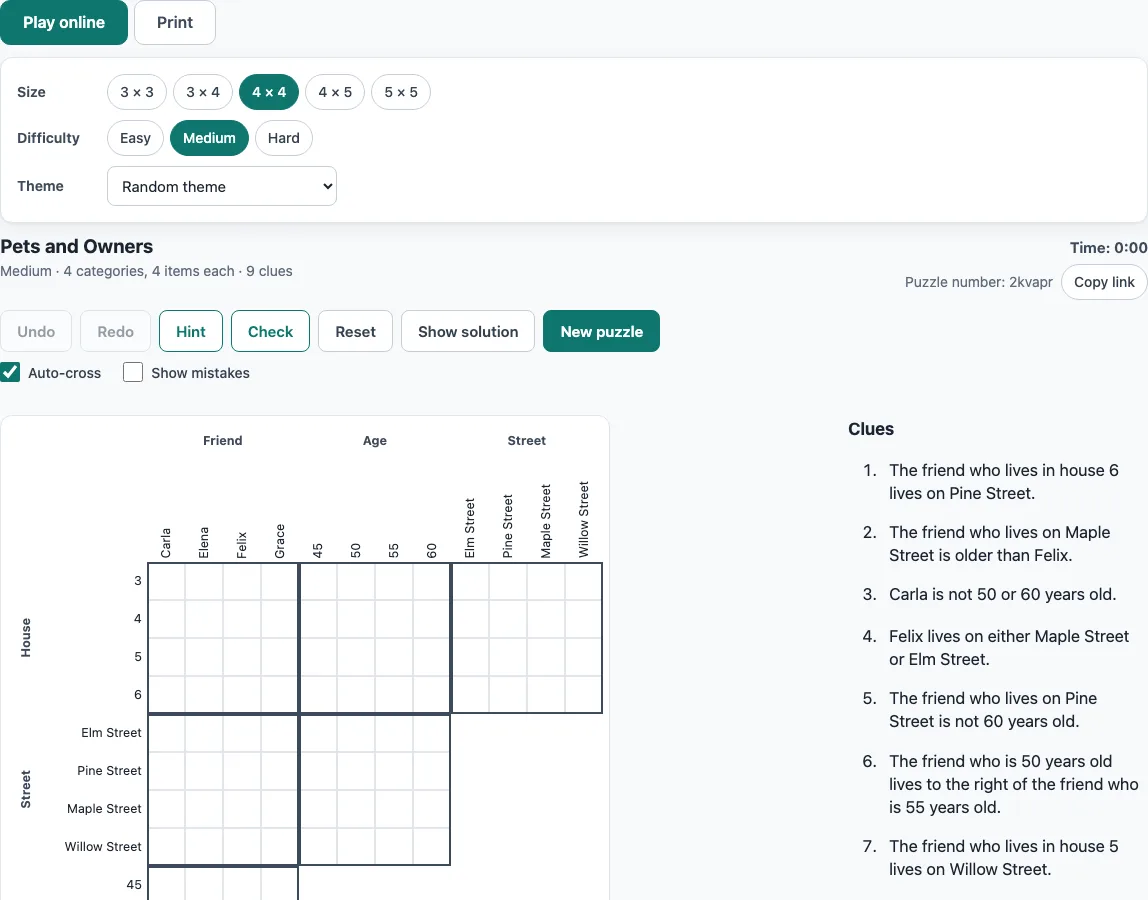Click the Redo button

click(116, 331)
